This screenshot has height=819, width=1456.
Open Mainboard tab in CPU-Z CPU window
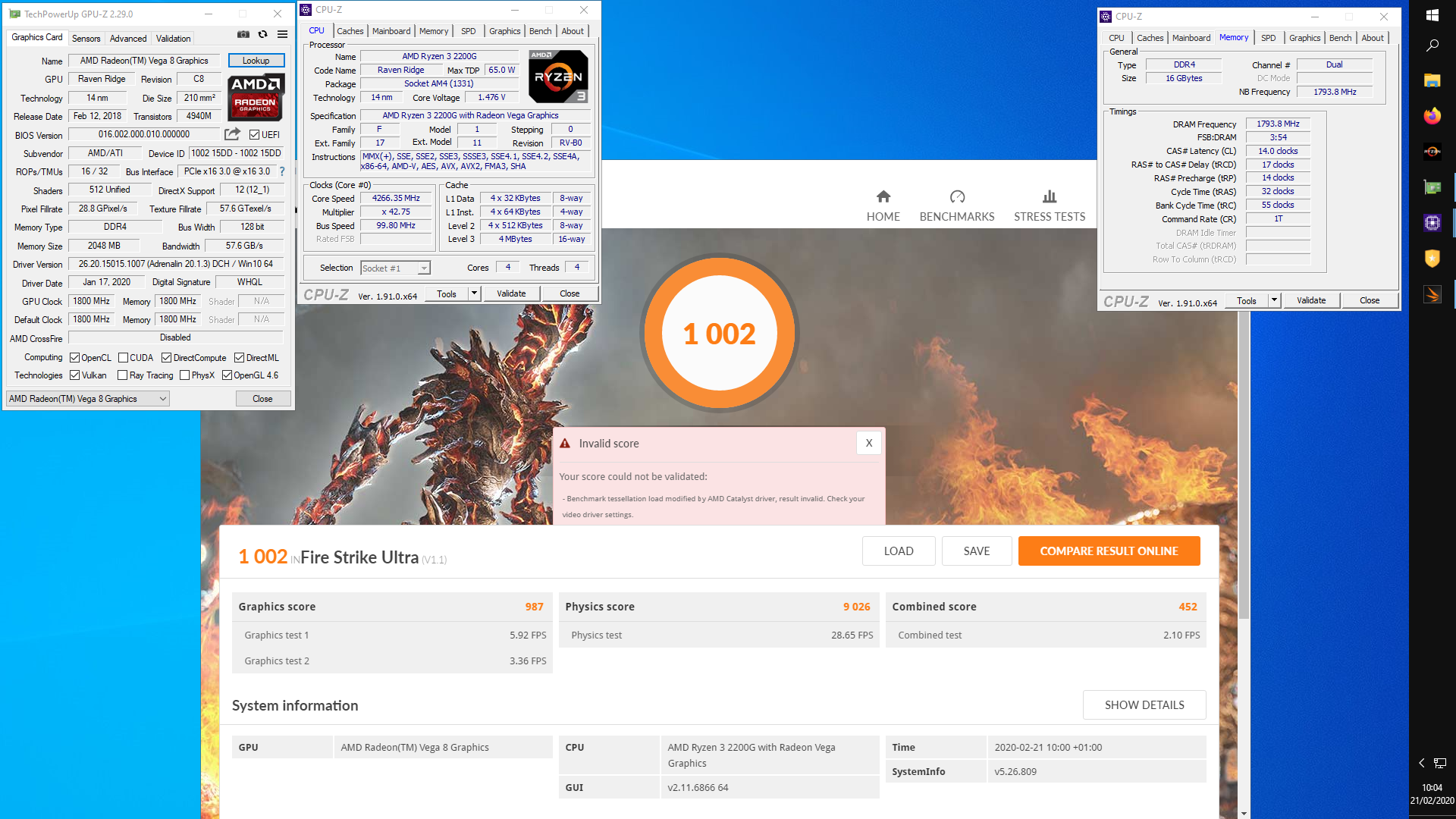[391, 31]
